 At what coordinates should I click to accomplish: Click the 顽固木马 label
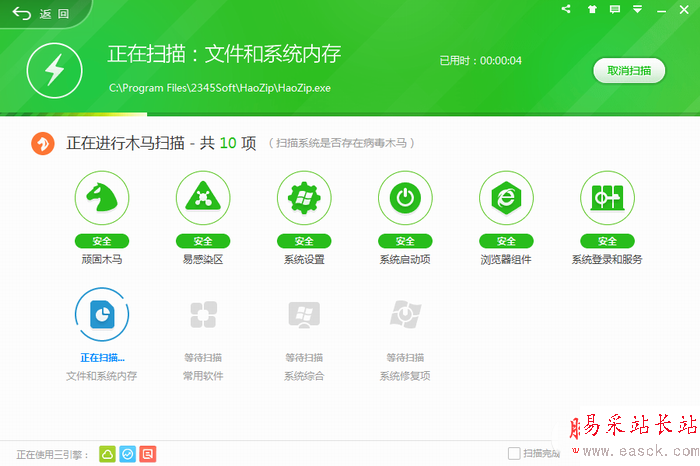tap(102, 259)
